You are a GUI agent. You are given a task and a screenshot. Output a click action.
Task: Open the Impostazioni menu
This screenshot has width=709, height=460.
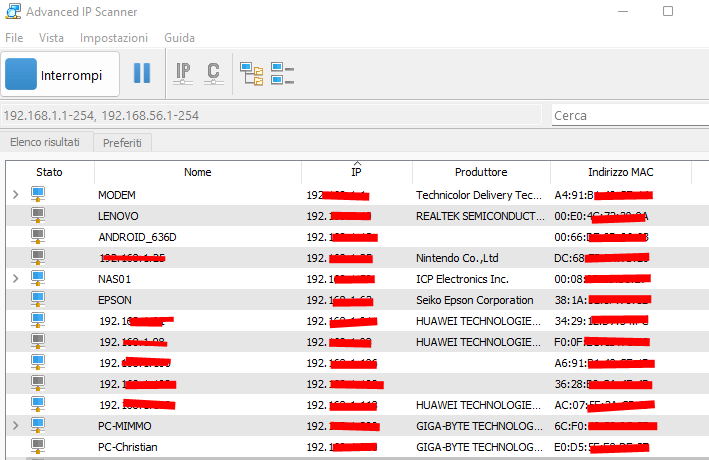tap(113, 38)
